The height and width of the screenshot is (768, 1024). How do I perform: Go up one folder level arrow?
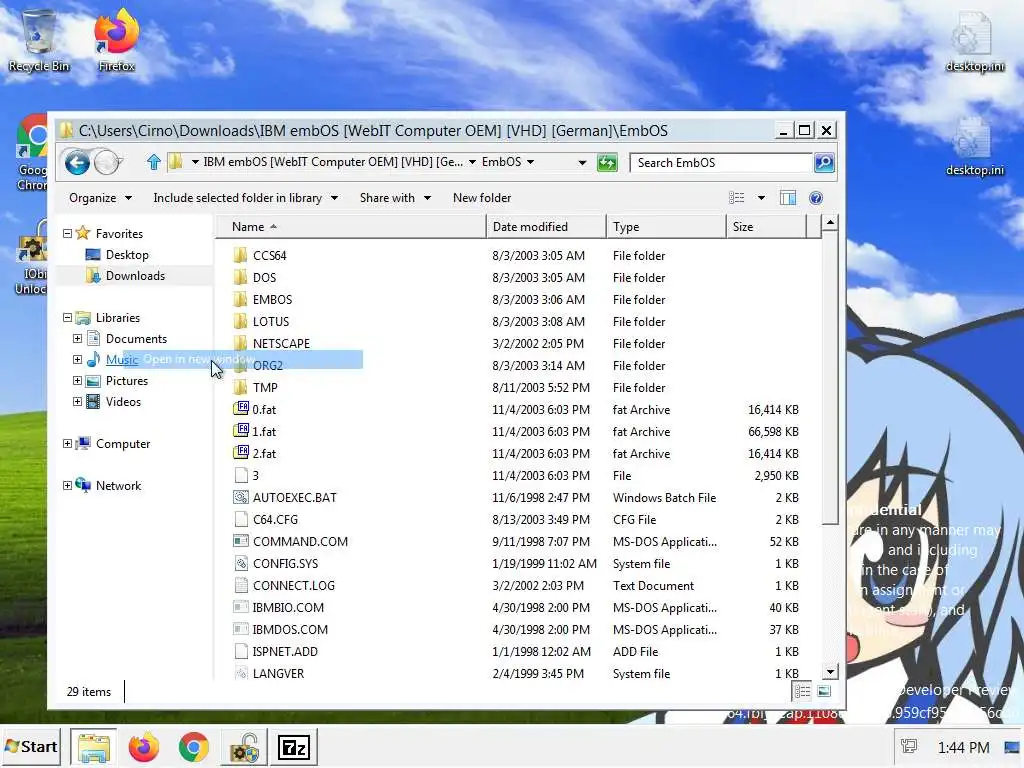(x=154, y=162)
